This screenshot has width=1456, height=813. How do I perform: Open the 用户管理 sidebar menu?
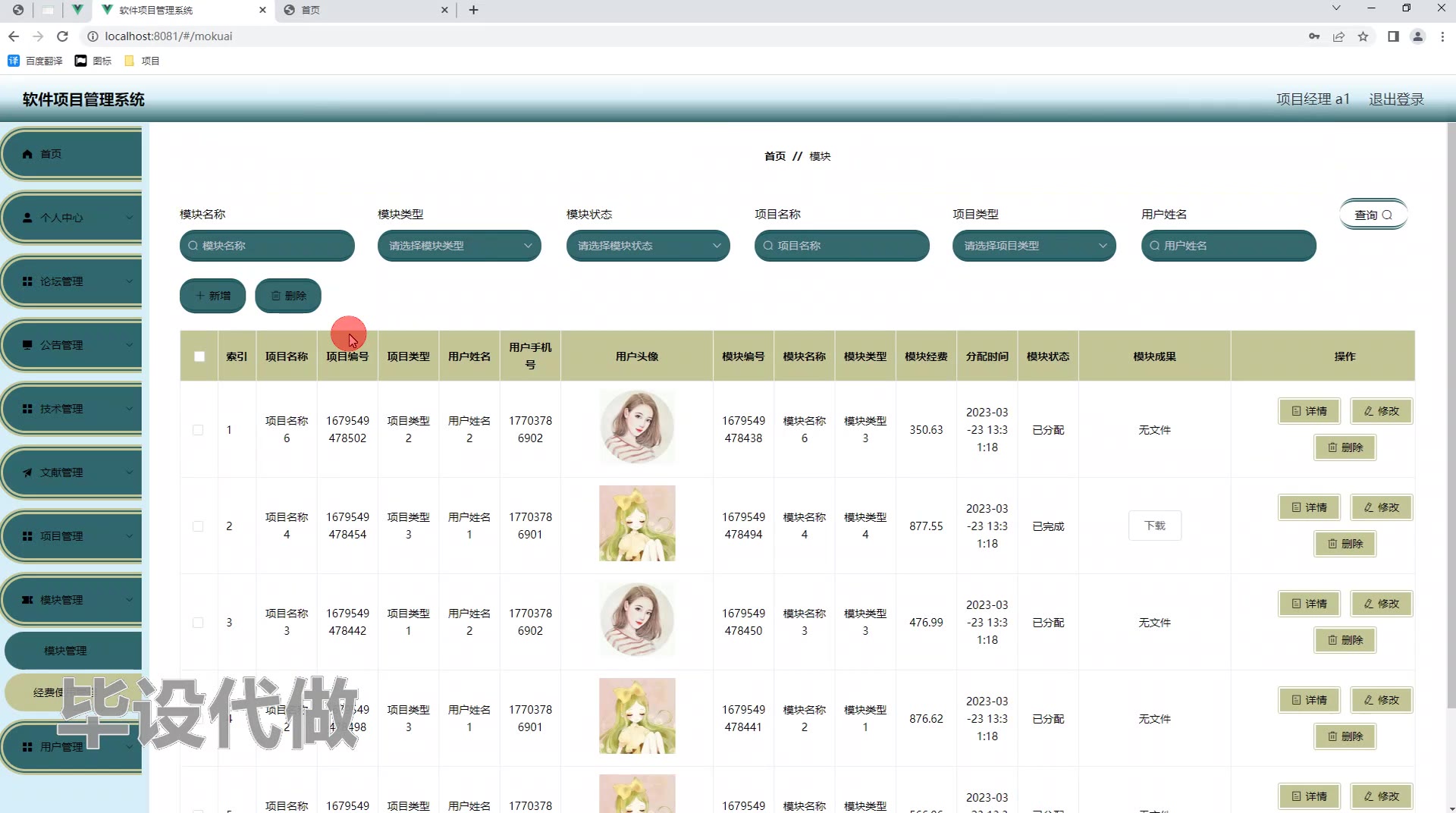coord(72,747)
